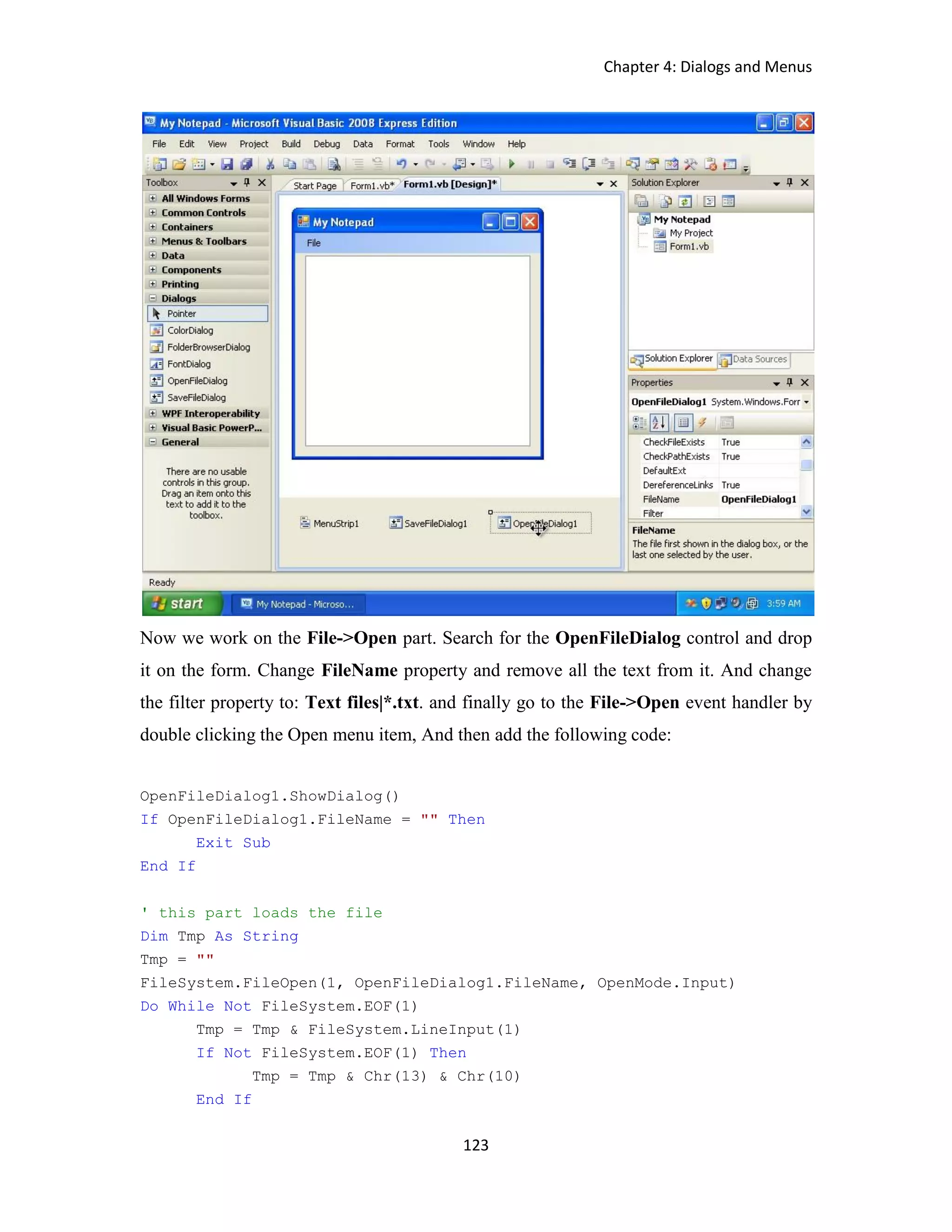Select the OpenFileDialog toolbox control

pos(197,381)
